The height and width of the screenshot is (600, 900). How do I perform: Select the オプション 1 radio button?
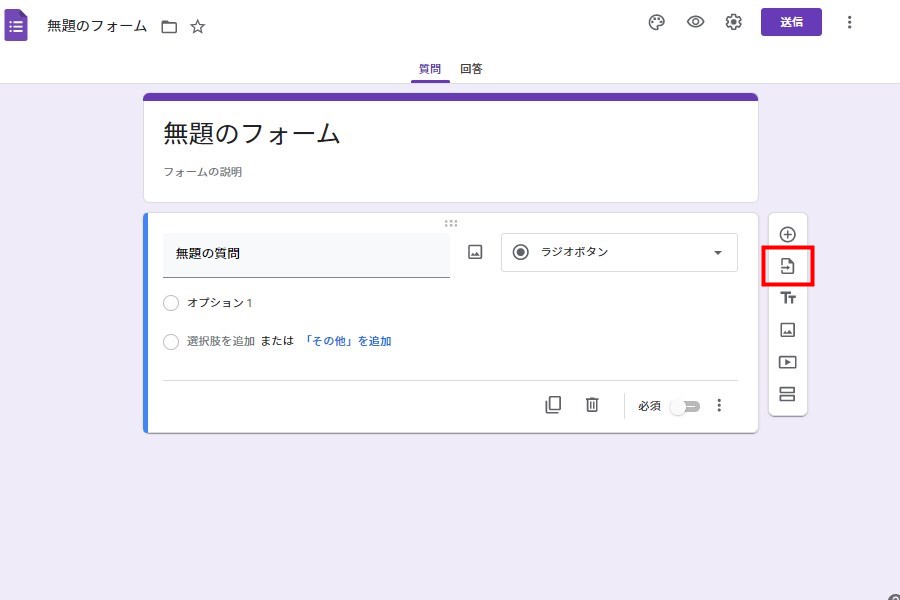pos(171,303)
